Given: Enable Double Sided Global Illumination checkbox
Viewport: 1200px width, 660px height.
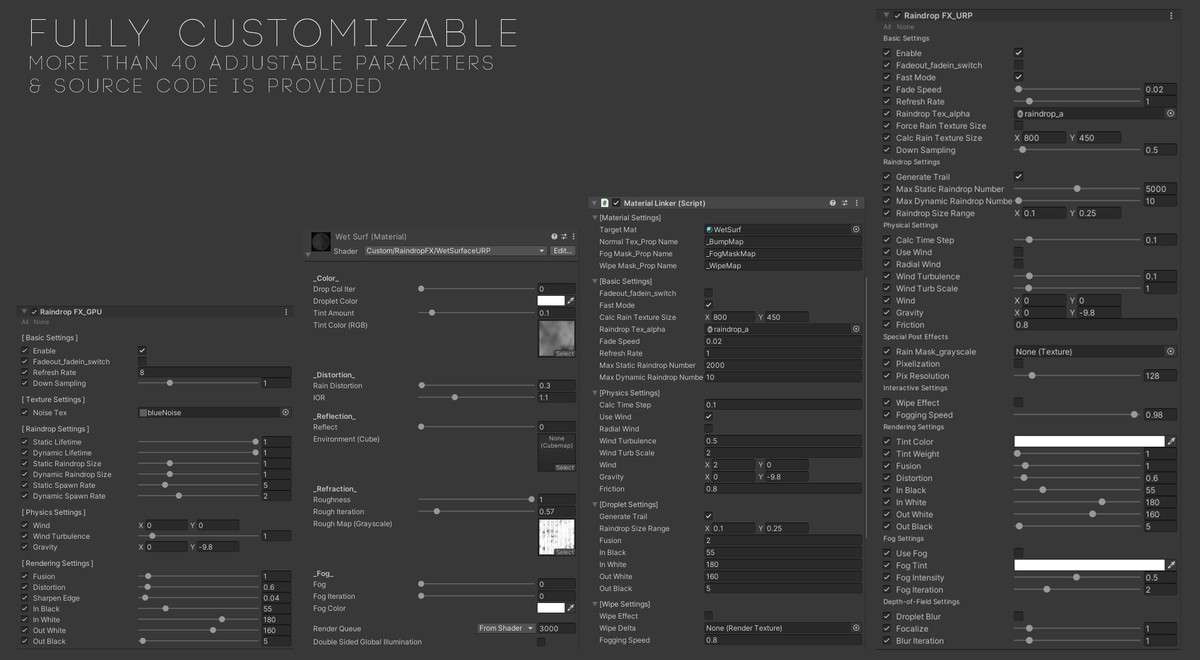Looking at the screenshot, I should 541,642.
